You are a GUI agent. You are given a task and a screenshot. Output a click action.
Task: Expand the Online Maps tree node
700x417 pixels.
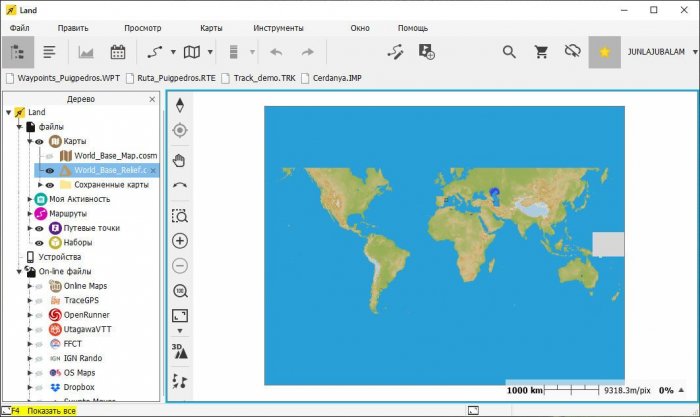click(x=29, y=286)
